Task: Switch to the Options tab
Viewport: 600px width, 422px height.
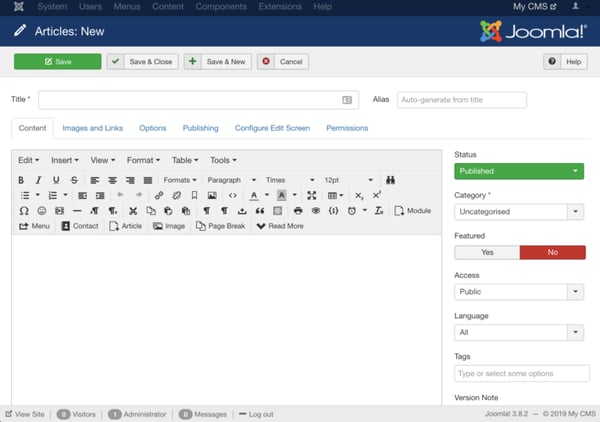Action: pos(153,128)
